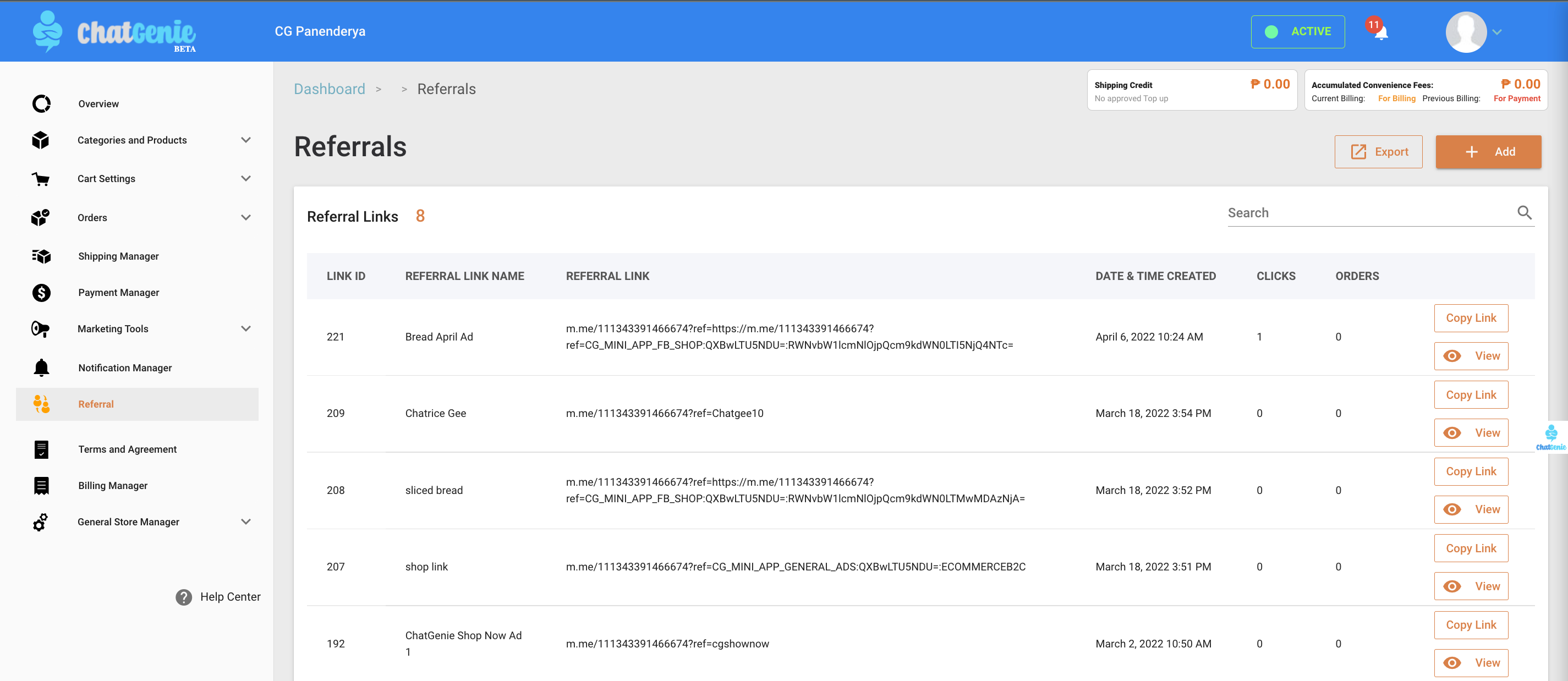Click the Marketing Tools megaphone icon
Viewport: 1568px width, 681px height.
[x=41, y=329]
